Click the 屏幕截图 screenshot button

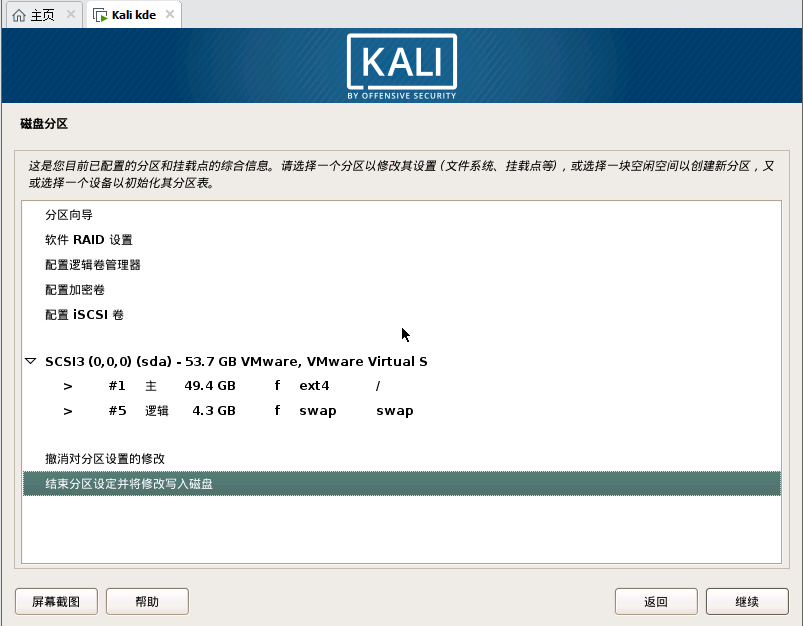pyautogui.click(x=56, y=601)
